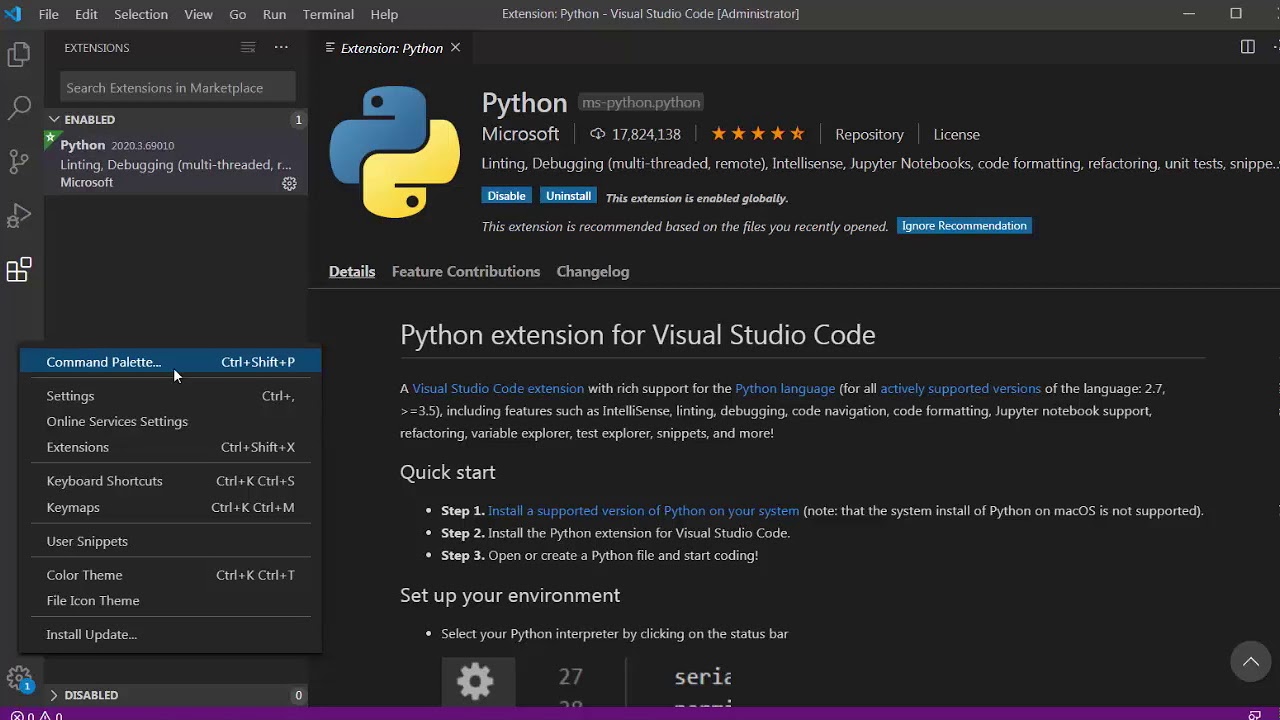Open the License link
Image resolution: width=1280 pixels, height=720 pixels.
[x=957, y=134]
